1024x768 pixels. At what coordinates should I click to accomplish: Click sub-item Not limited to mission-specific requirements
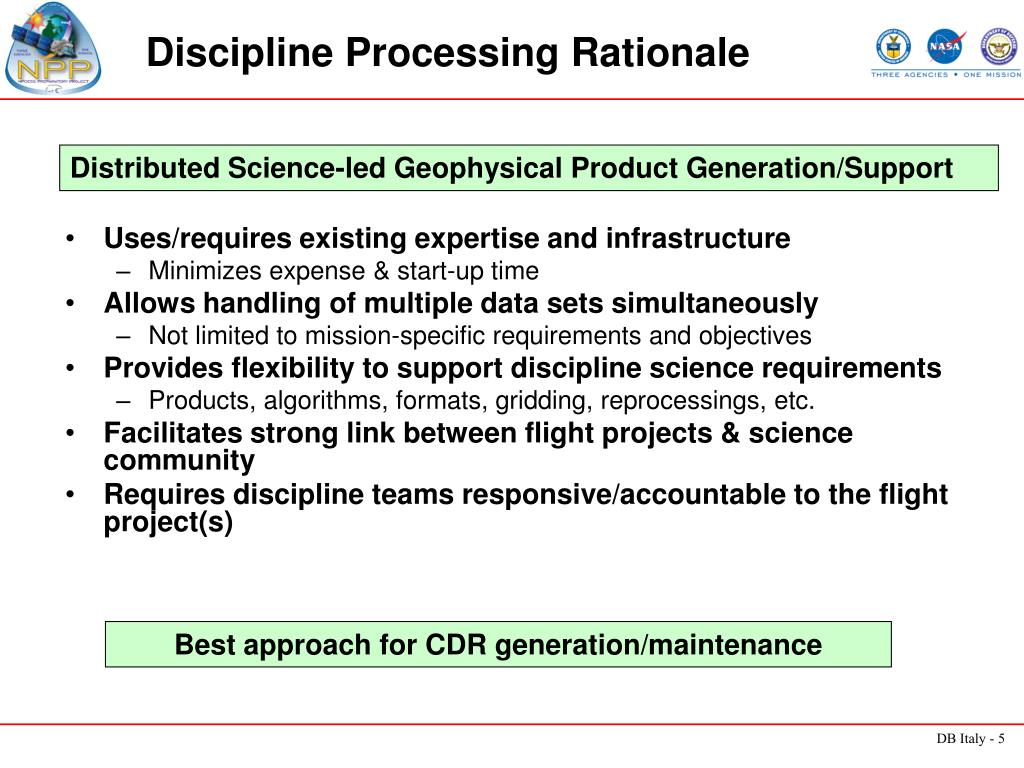pos(480,336)
